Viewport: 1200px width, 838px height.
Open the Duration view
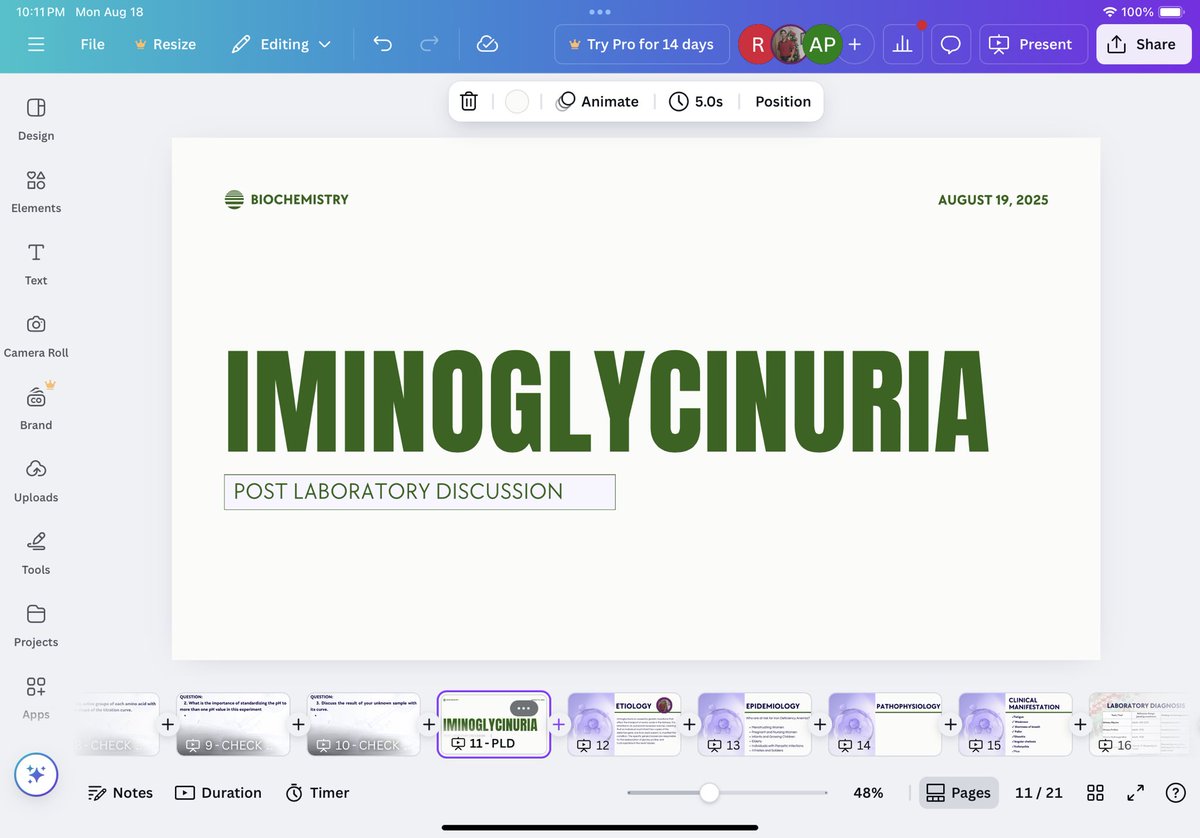[x=218, y=792]
